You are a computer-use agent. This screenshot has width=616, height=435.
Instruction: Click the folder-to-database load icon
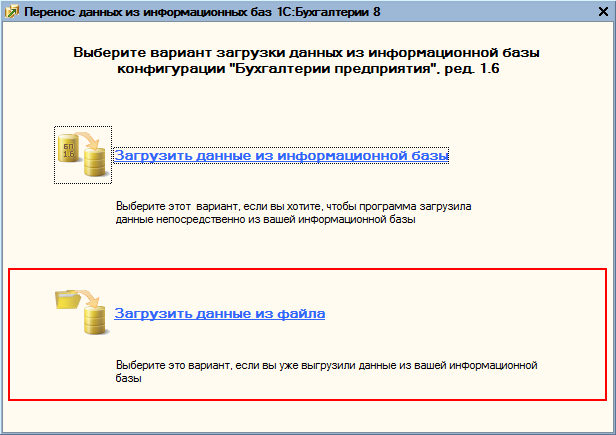tap(82, 312)
